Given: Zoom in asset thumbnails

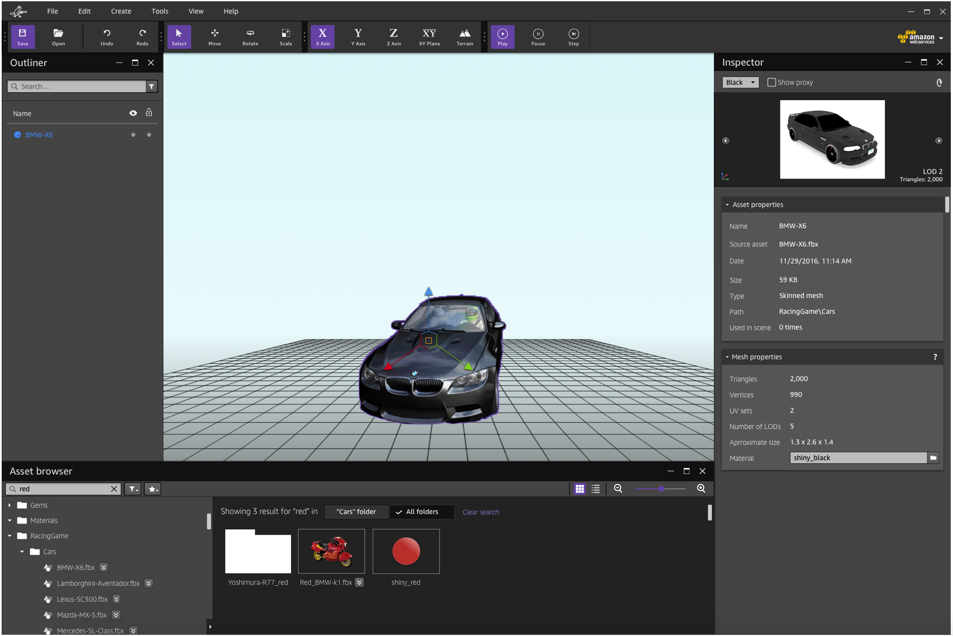Looking at the screenshot, I should pyautogui.click(x=701, y=488).
